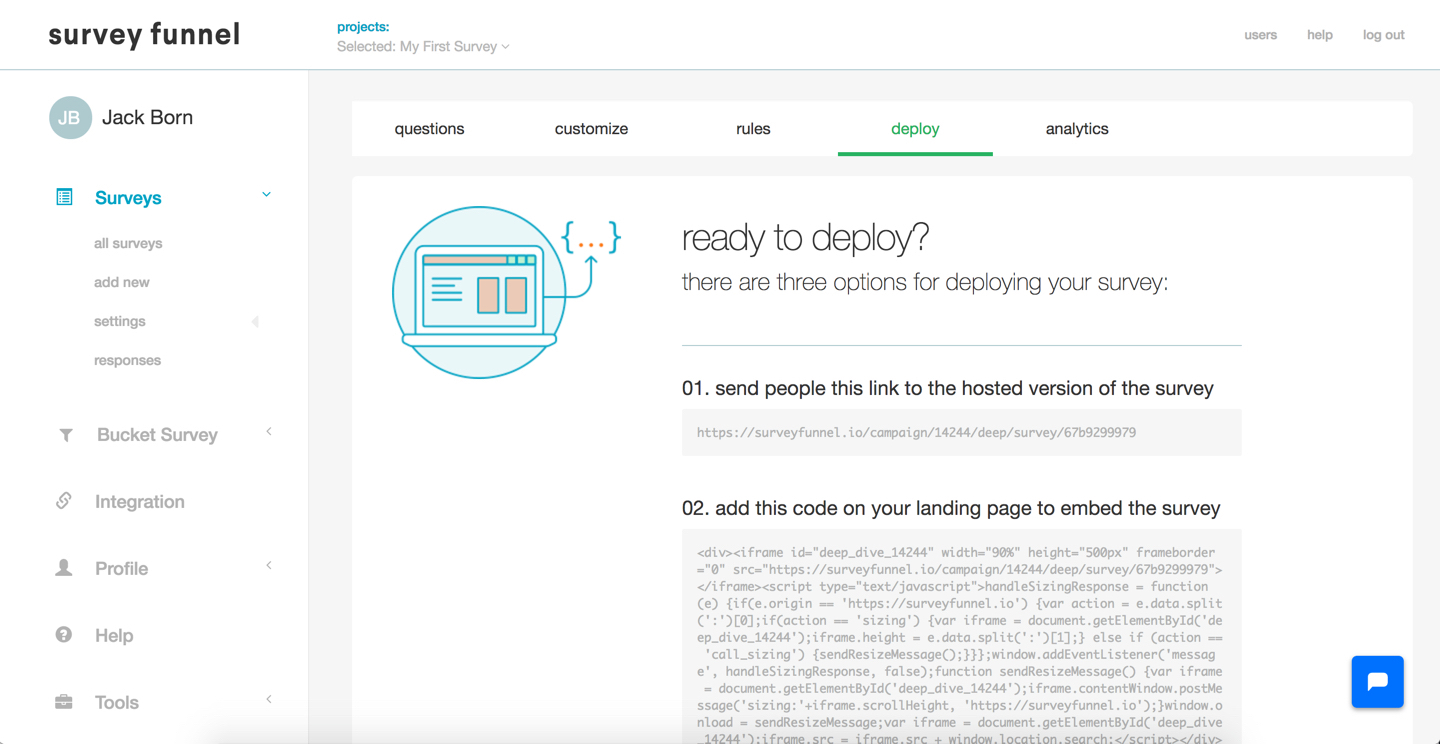Image resolution: width=1440 pixels, height=744 pixels.
Task: Click the Bucket Survey funnel icon
Action: 66,435
